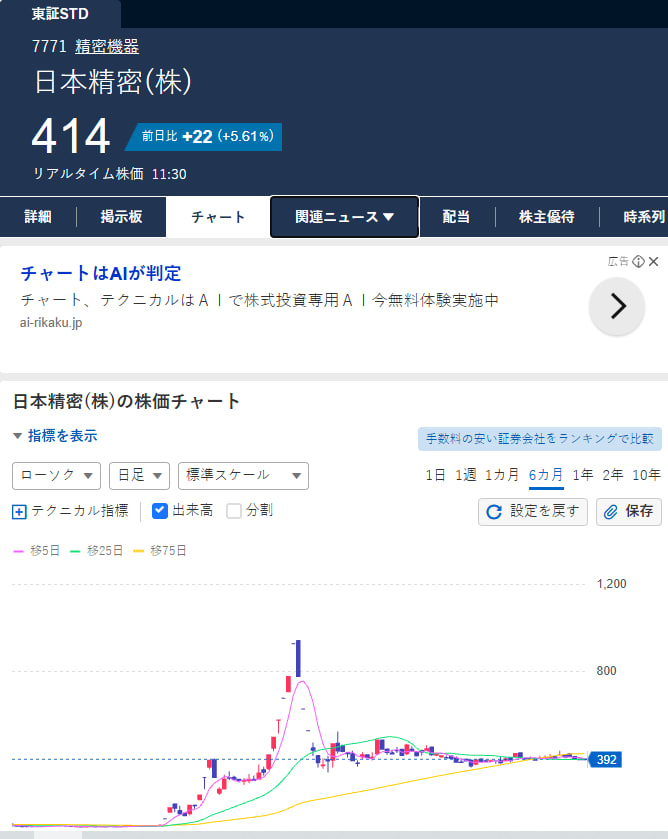The image size is (668, 839).
Task: Open the チャートはAIが判定 ad headline
Action: [x=101, y=273]
